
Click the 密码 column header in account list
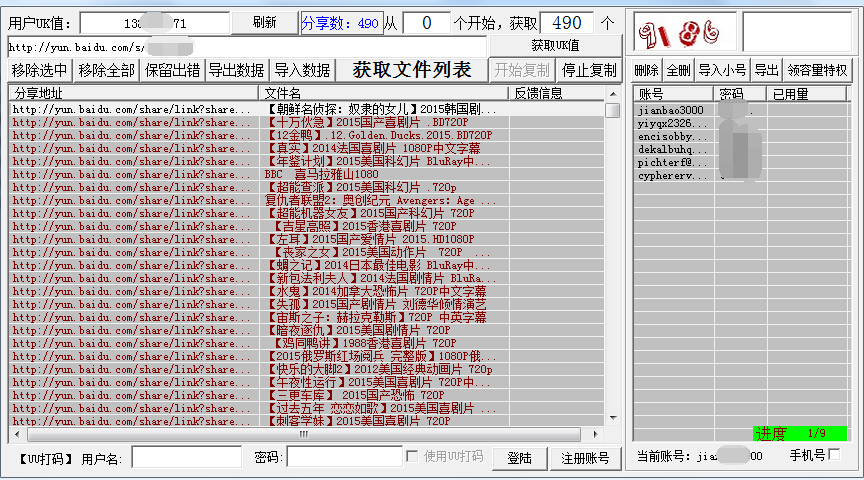click(740, 94)
